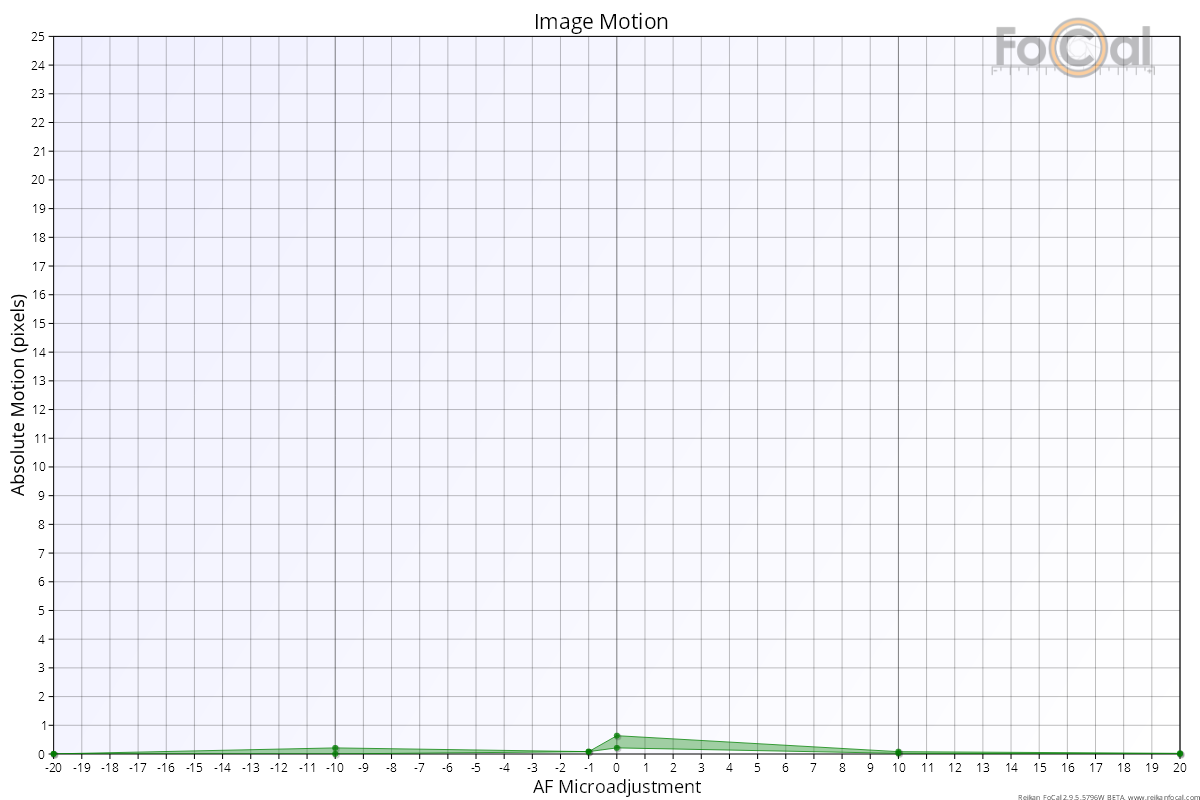Select the data point at microadjustment 10

pos(898,752)
